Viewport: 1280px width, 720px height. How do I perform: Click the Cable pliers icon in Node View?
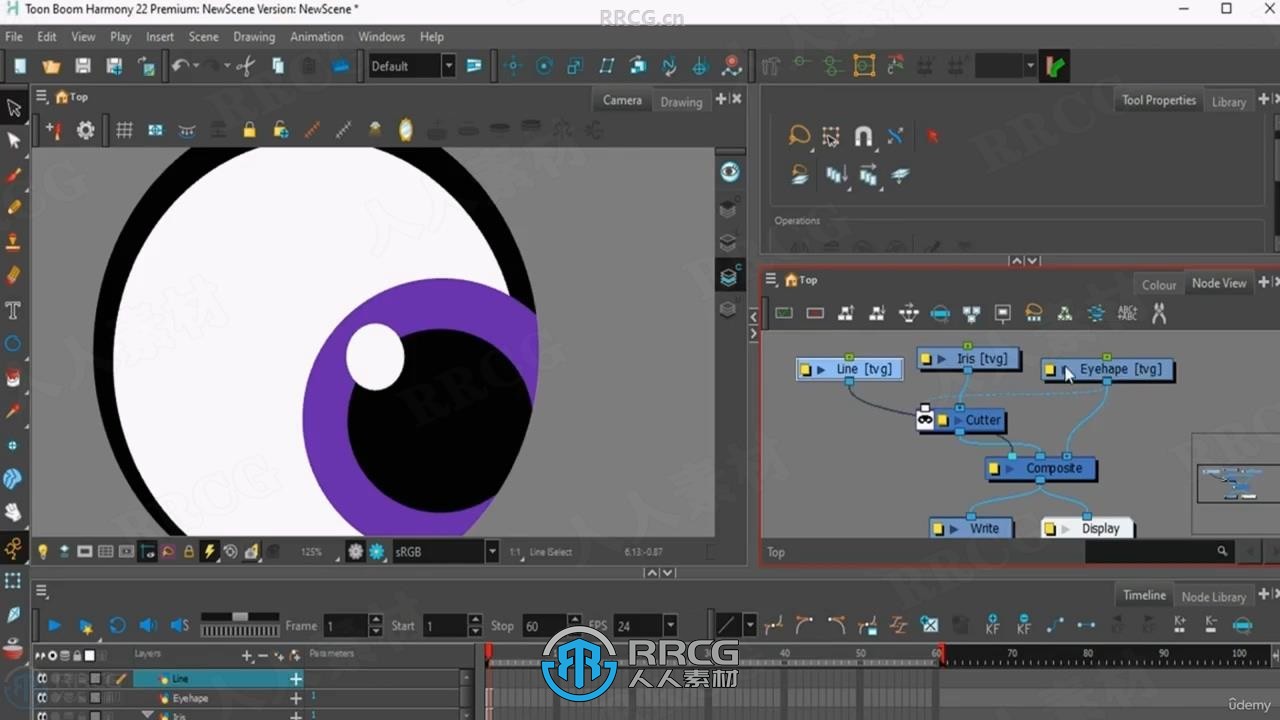coord(1159,313)
